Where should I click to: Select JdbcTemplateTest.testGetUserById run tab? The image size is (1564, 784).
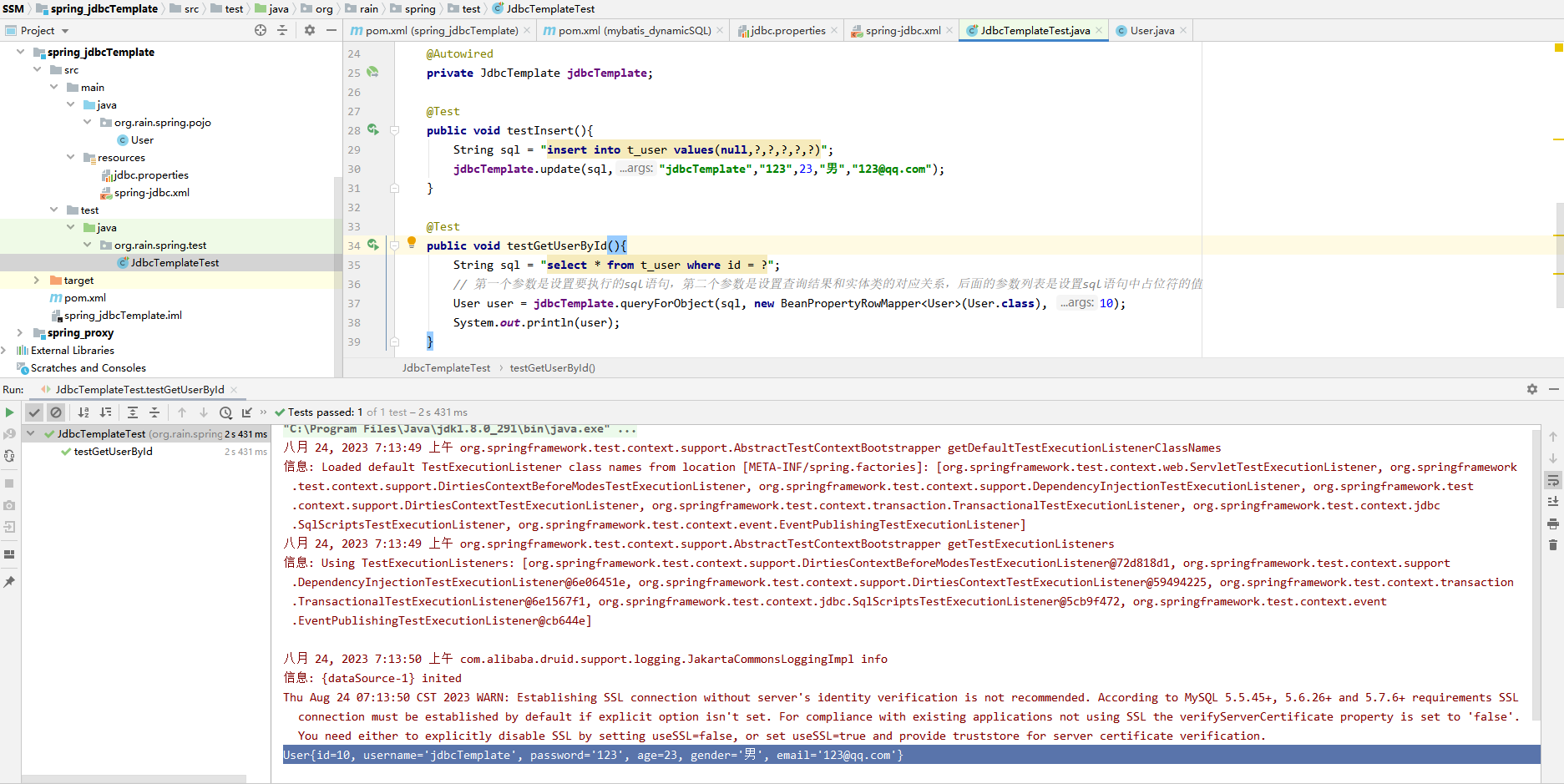coord(139,389)
